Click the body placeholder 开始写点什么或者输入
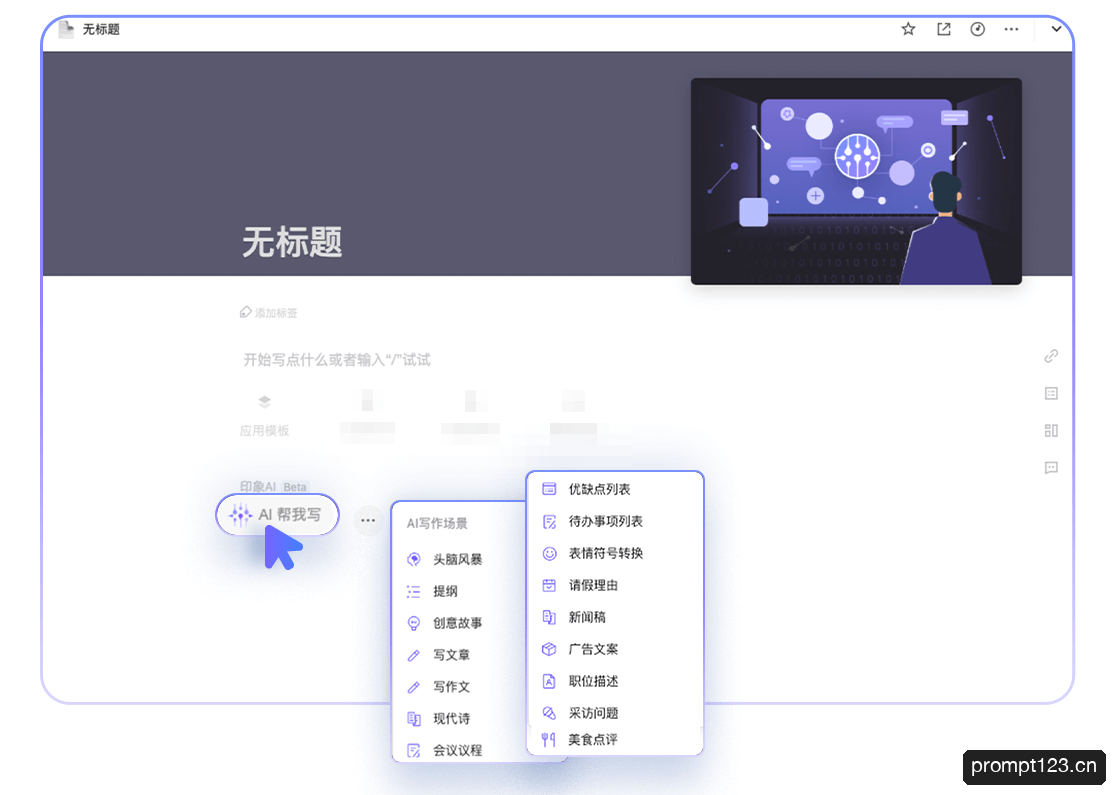This screenshot has height=795, width=1116. (x=337, y=360)
